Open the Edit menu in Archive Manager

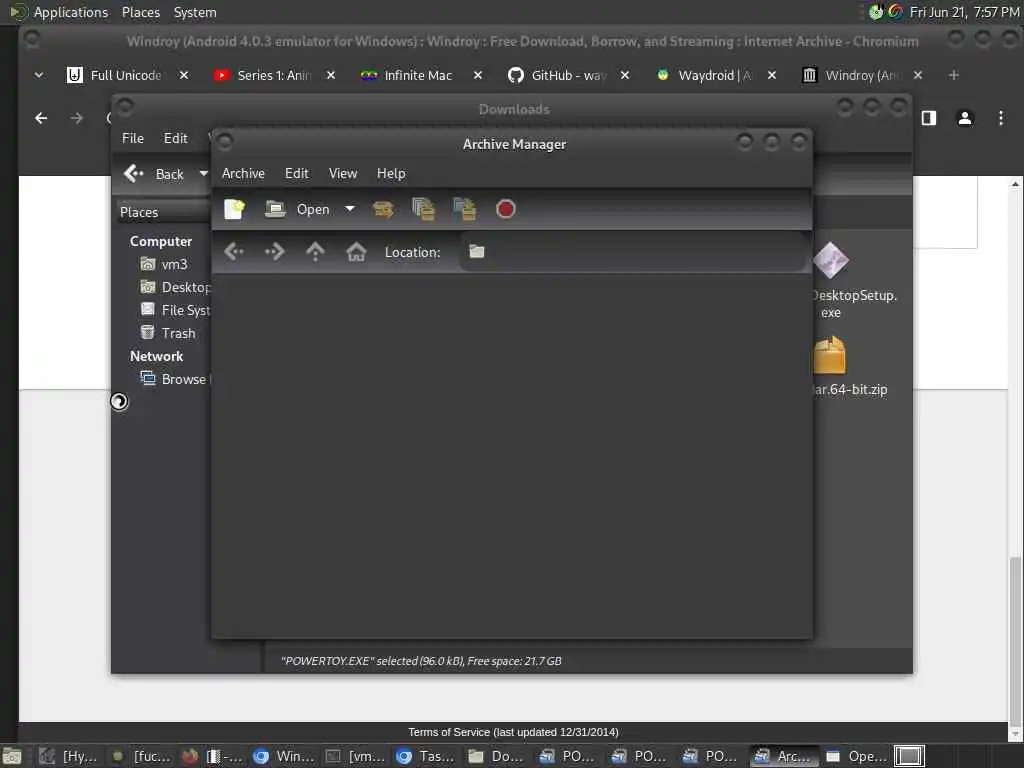click(x=296, y=173)
